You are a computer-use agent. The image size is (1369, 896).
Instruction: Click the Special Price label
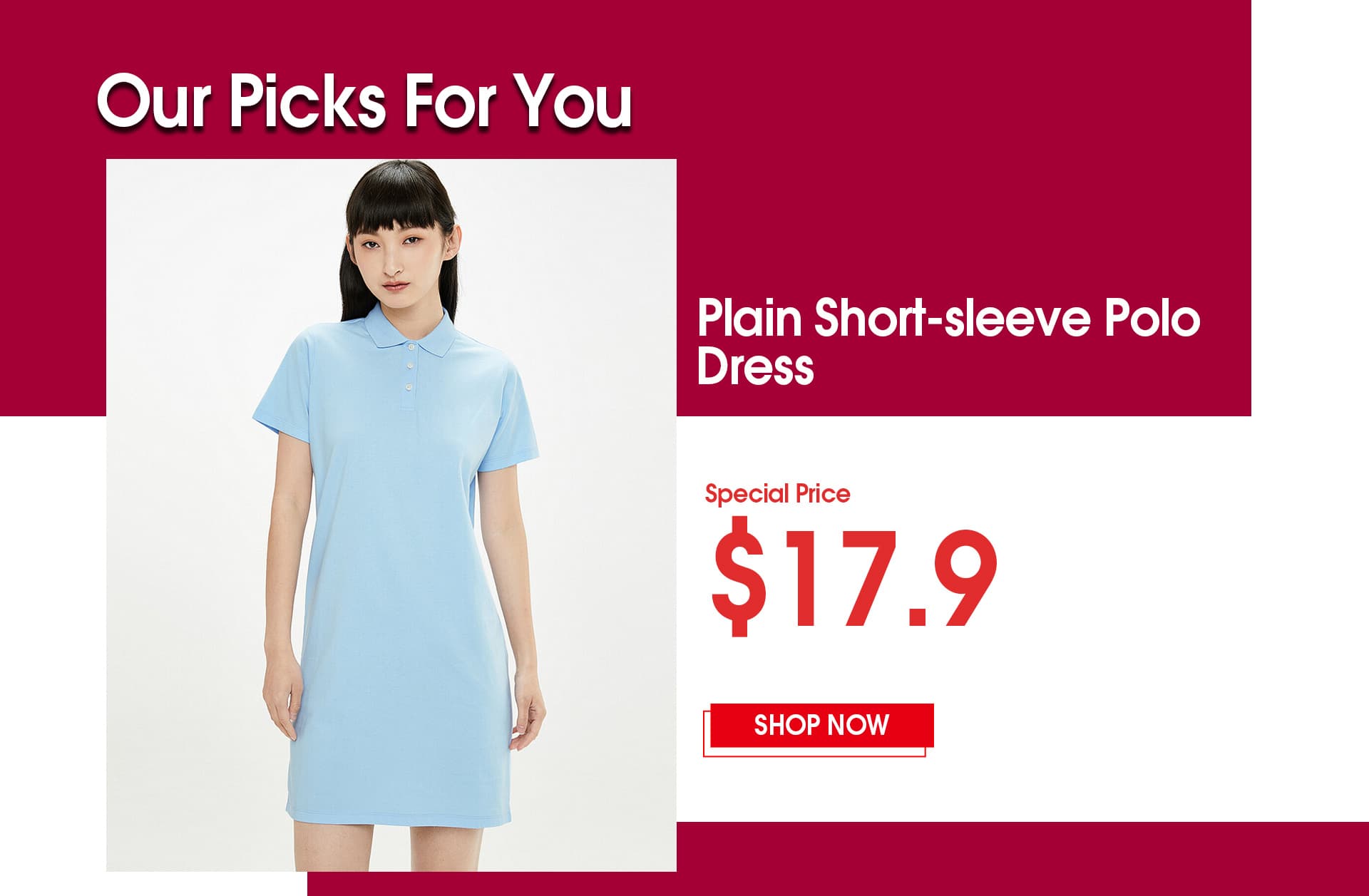click(x=777, y=493)
